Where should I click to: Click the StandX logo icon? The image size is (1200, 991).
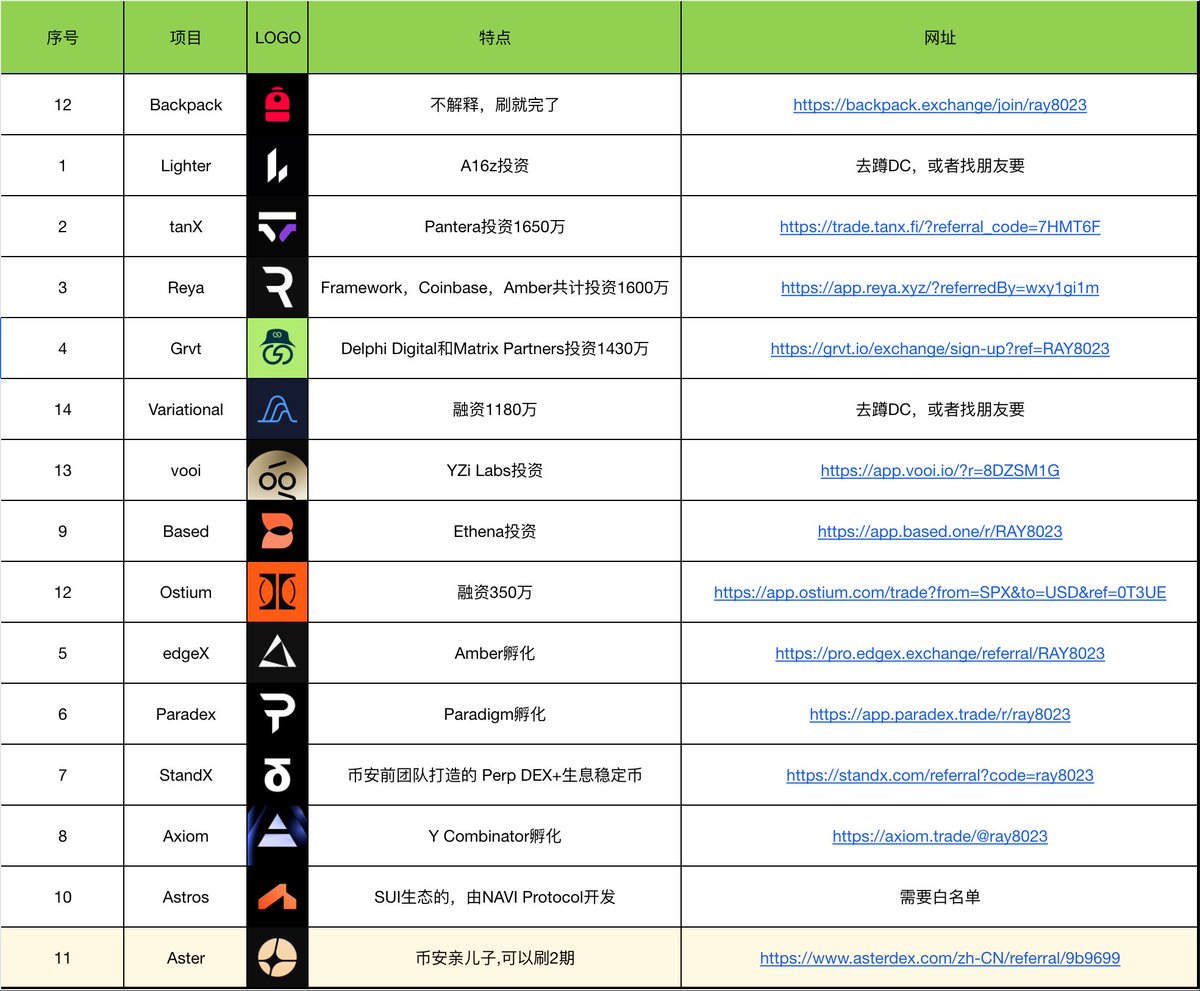click(x=277, y=775)
